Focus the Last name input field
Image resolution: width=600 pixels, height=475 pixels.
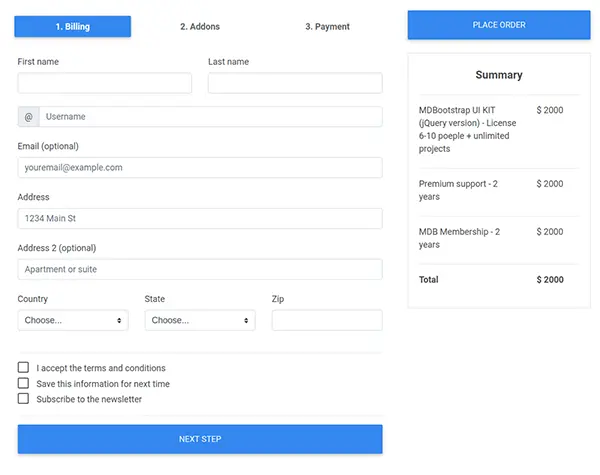[x=295, y=83]
